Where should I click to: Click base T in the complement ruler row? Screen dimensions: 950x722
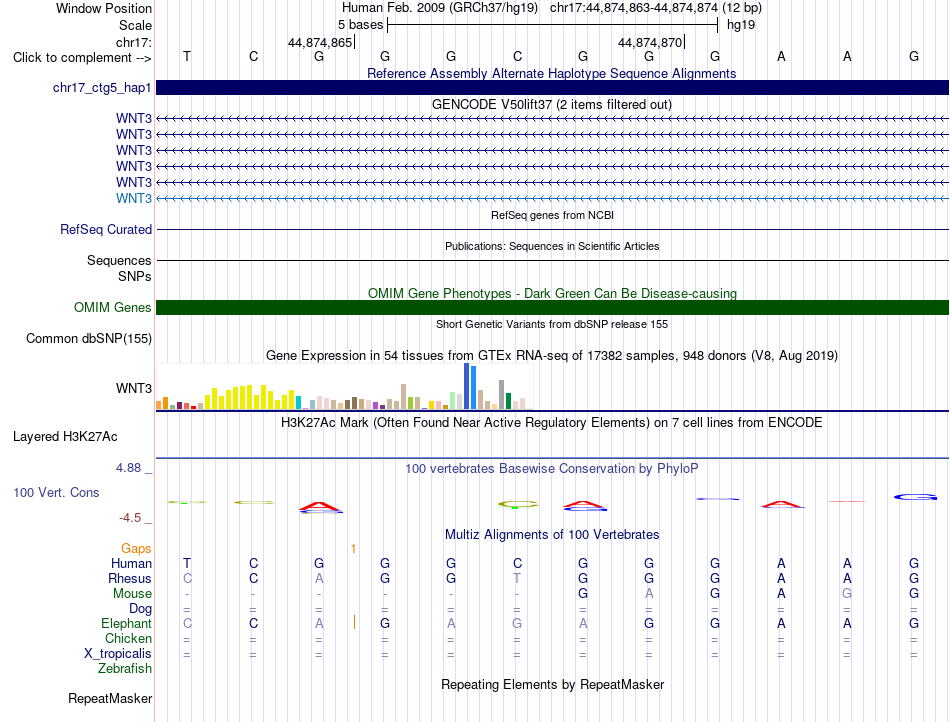tap(187, 56)
